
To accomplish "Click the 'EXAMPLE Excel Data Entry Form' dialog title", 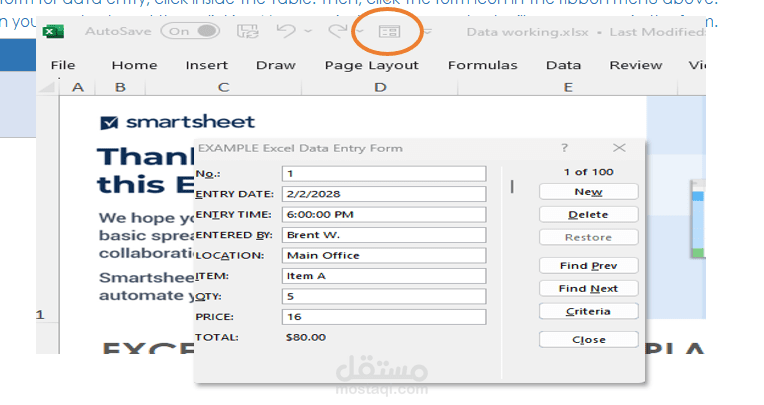I will coord(301,148).
